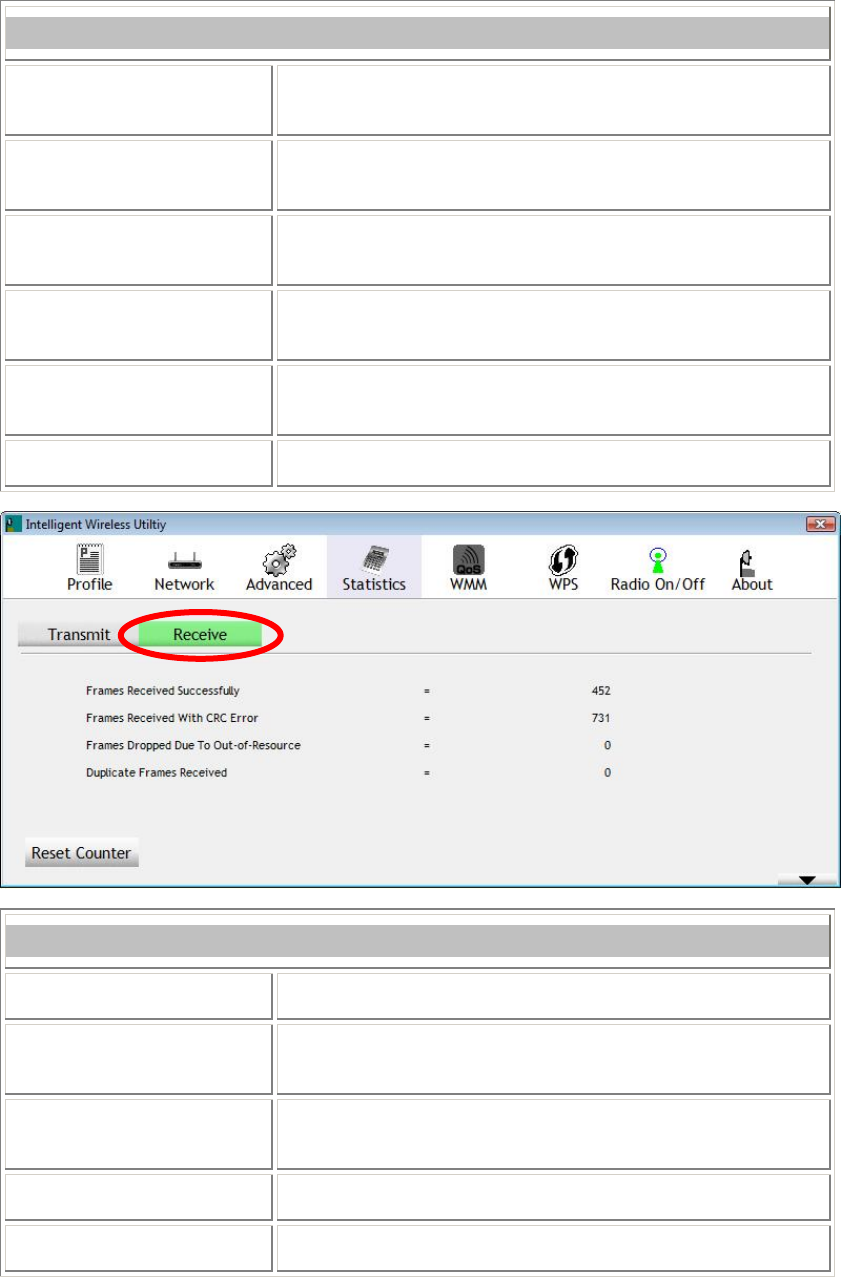The image size is (841, 1277).
Task: Close the Intelligent Wireless Utility window
Action: (820, 524)
